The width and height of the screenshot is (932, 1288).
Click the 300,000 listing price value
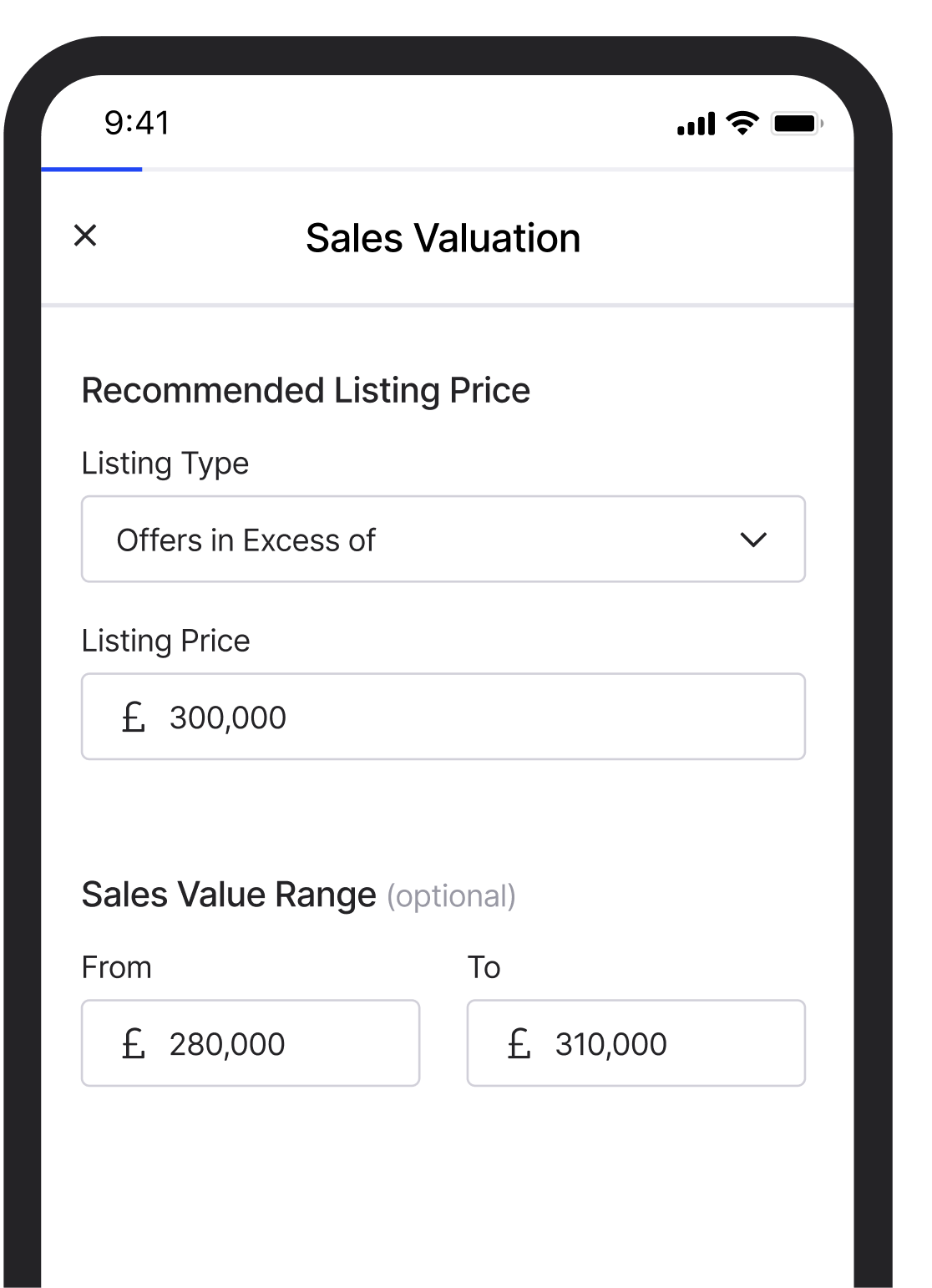coord(228,718)
